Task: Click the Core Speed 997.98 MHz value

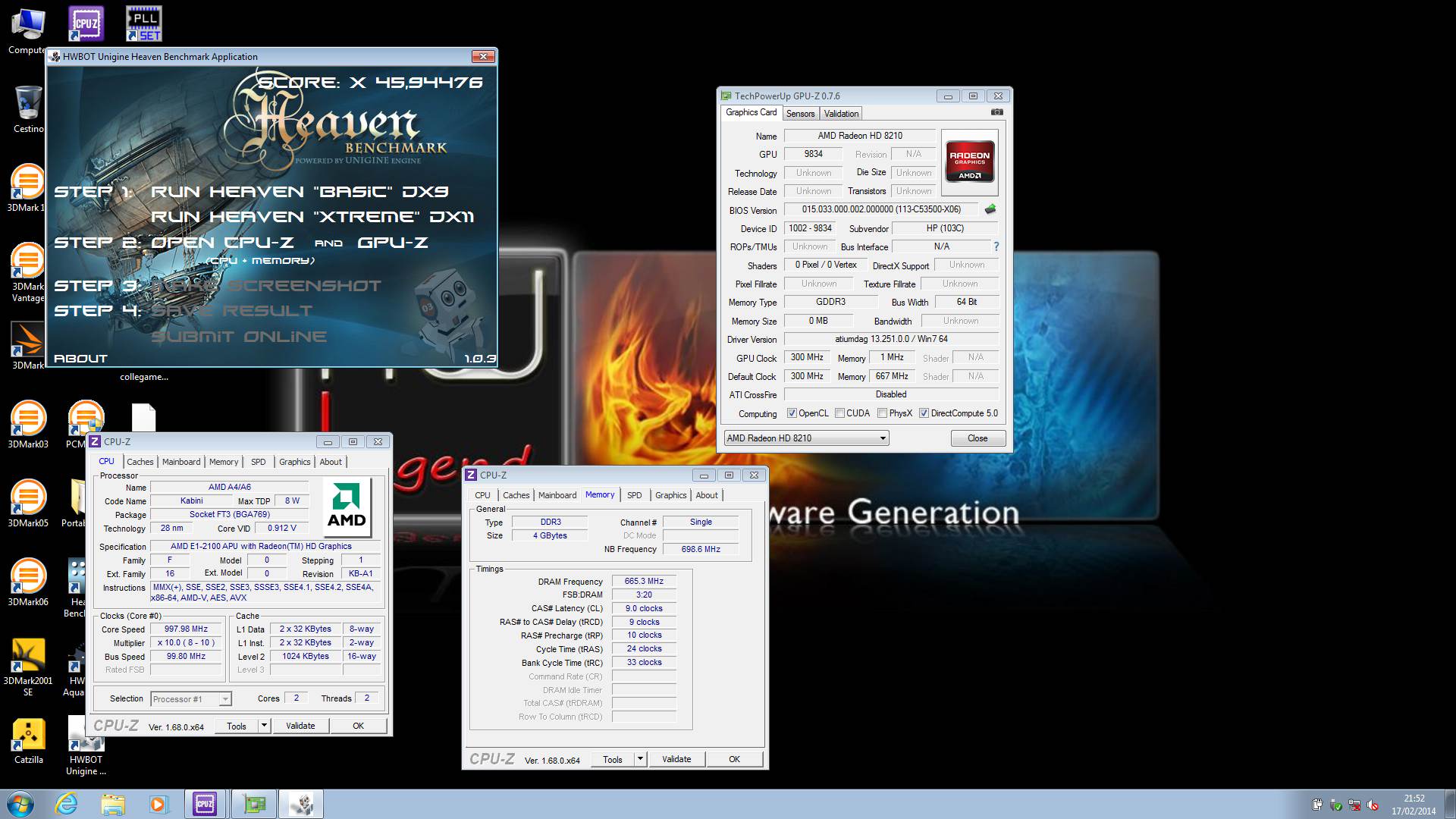Action: coord(186,629)
